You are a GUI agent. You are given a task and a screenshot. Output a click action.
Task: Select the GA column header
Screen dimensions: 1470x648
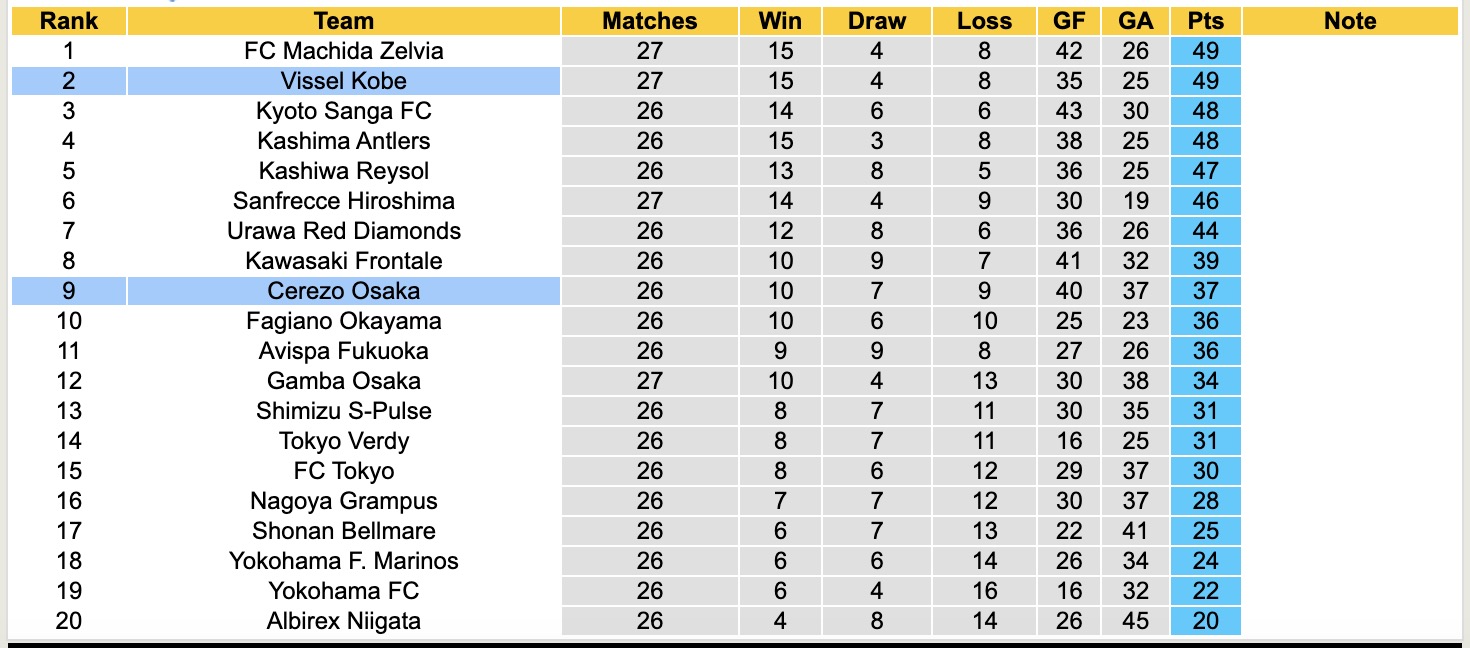click(1136, 21)
